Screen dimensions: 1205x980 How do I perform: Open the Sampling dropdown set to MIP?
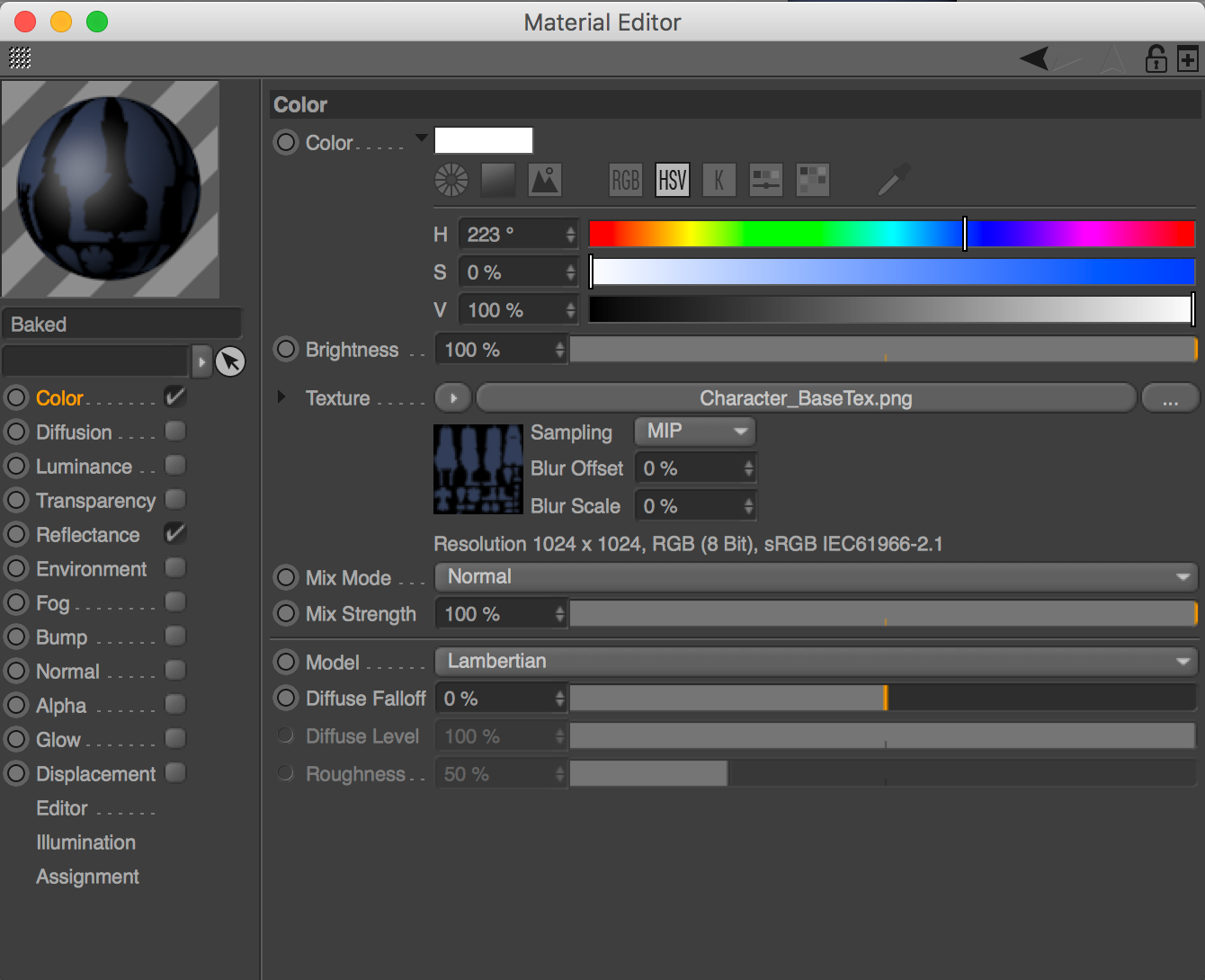(695, 432)
